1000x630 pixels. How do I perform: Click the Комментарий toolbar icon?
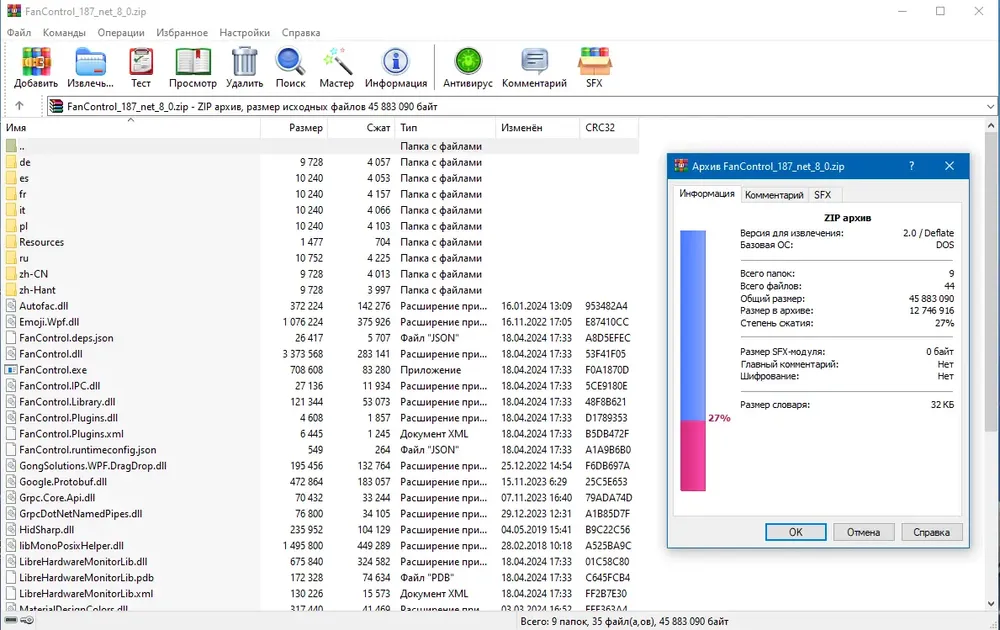tap(534, 67)
